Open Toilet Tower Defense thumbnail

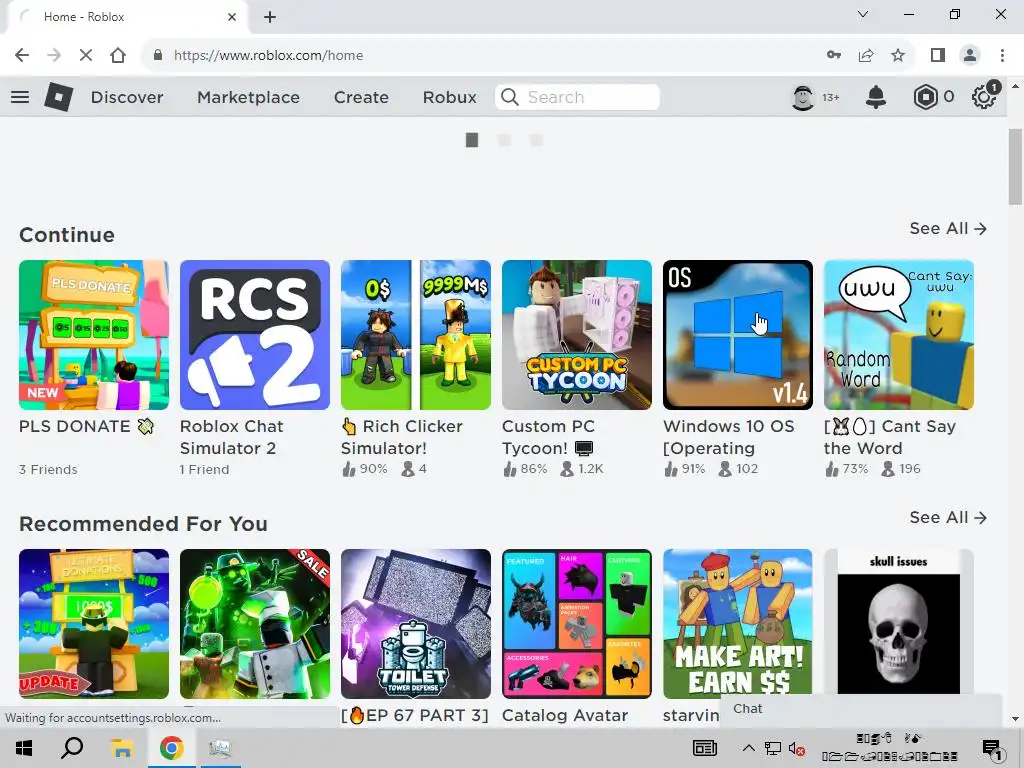416,624
